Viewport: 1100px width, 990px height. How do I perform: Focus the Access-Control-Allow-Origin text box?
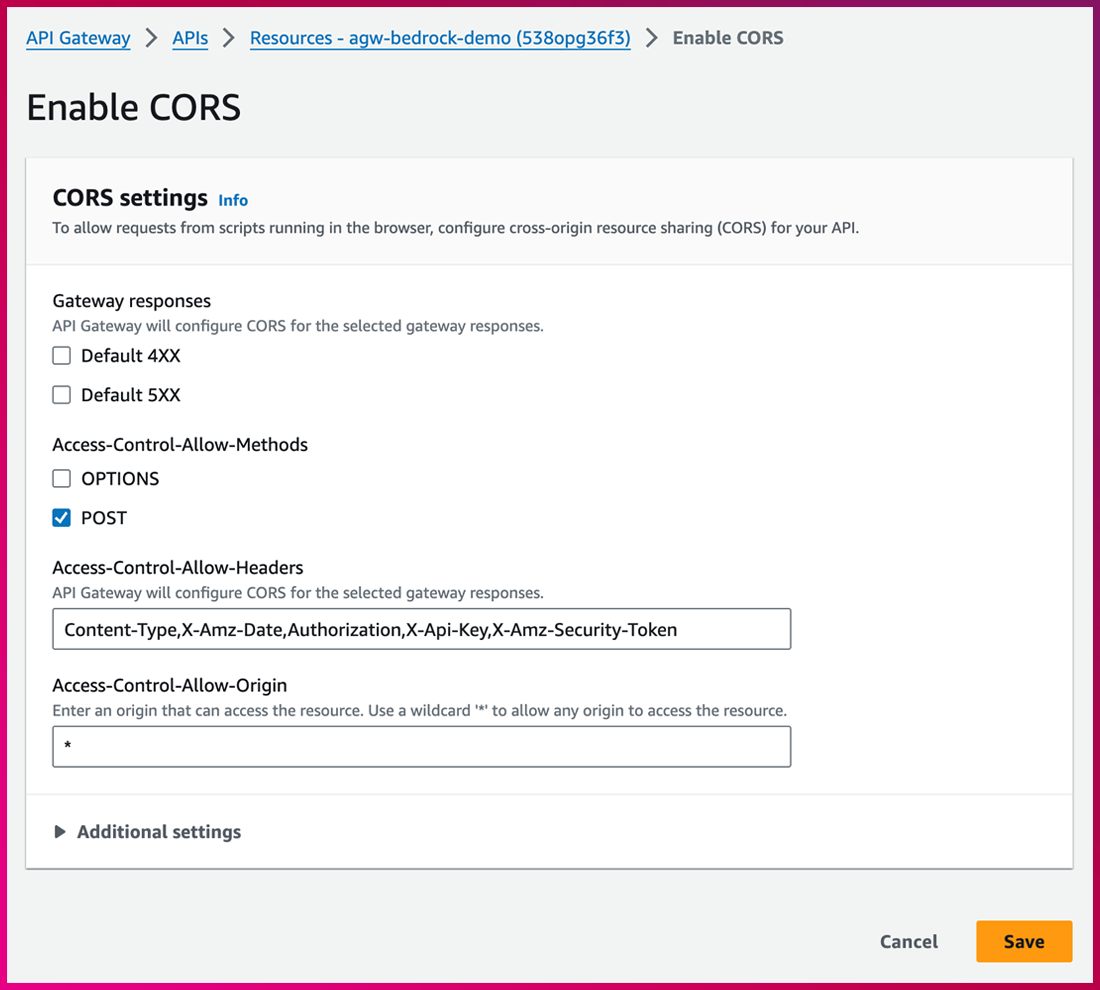click(421, 747)
